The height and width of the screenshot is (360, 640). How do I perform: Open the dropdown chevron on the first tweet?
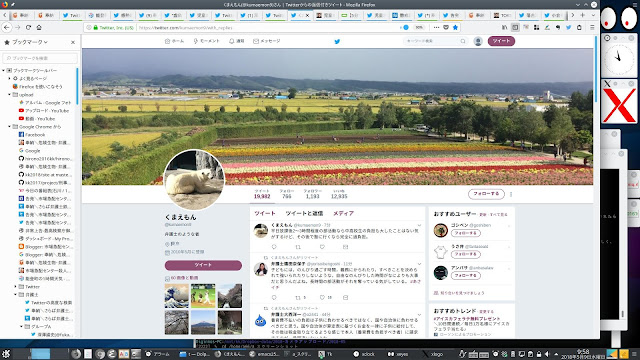(419, 225)
